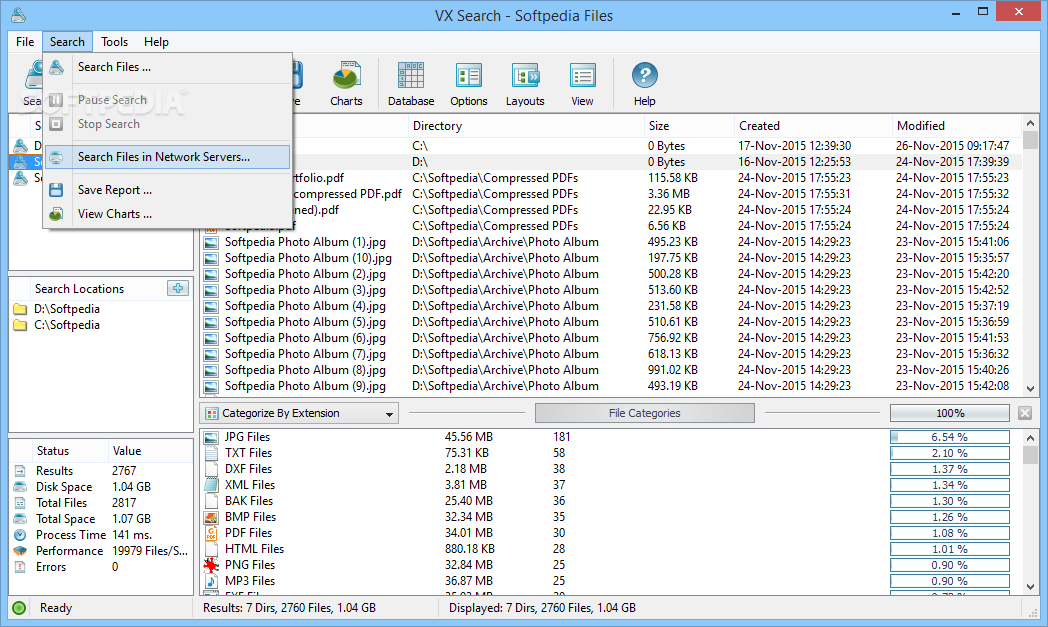Click the XML Files category icon
The image size is (1048, 627).
click(x=211, y=485)
